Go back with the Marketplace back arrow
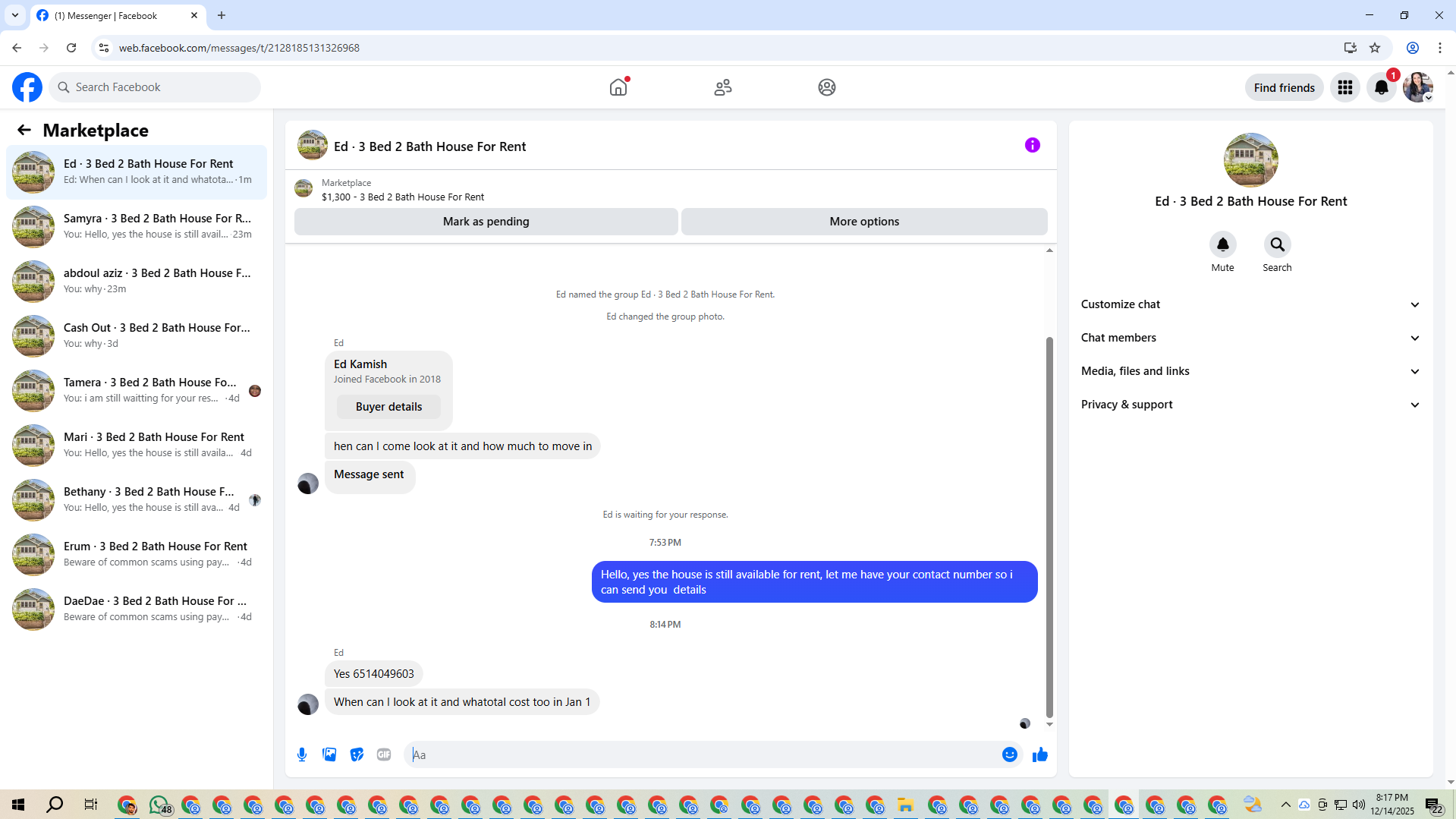The width and height of the screenshot is (1456, 819). tap(24, 131)
